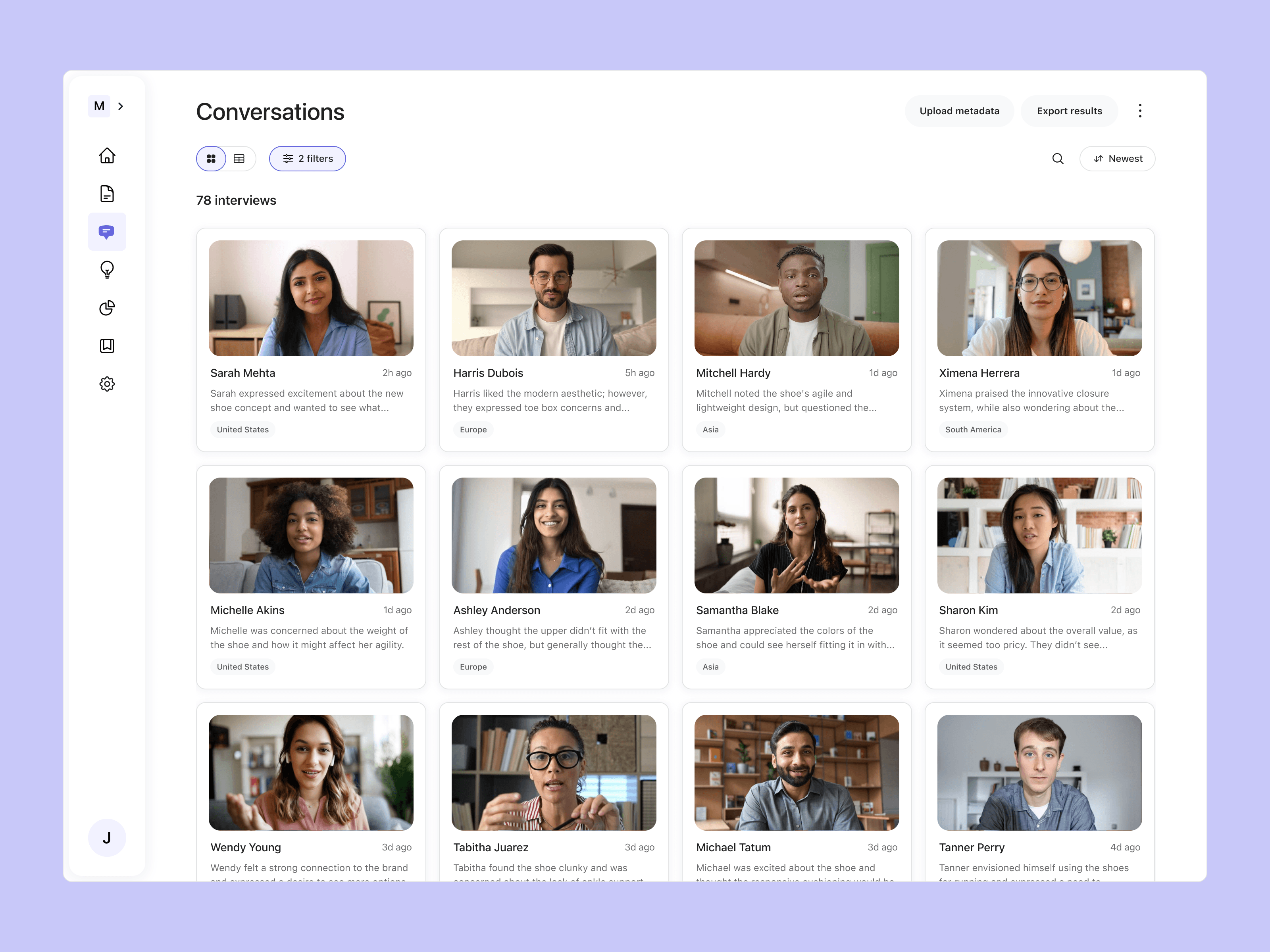Open Sarah Mehta's interview thumbnail

[x=311, y=298]
